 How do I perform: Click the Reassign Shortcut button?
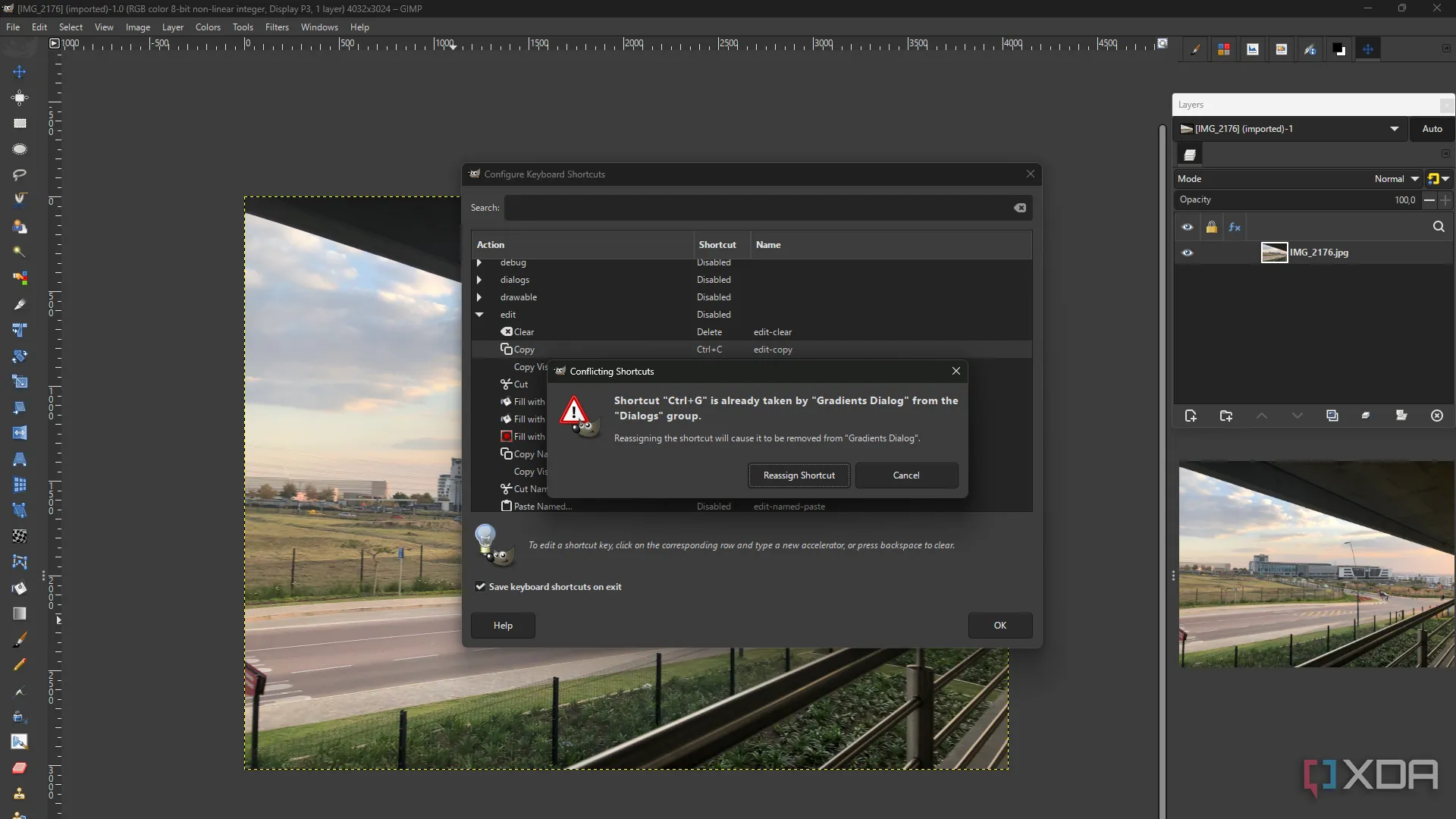(x=799, y=475)
